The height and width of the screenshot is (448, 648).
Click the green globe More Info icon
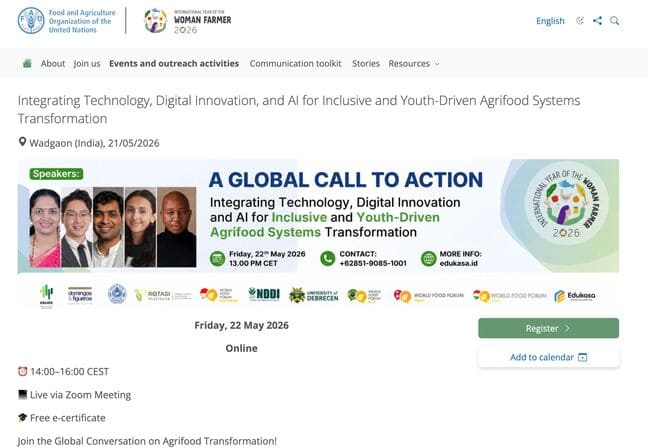[429, 259]
